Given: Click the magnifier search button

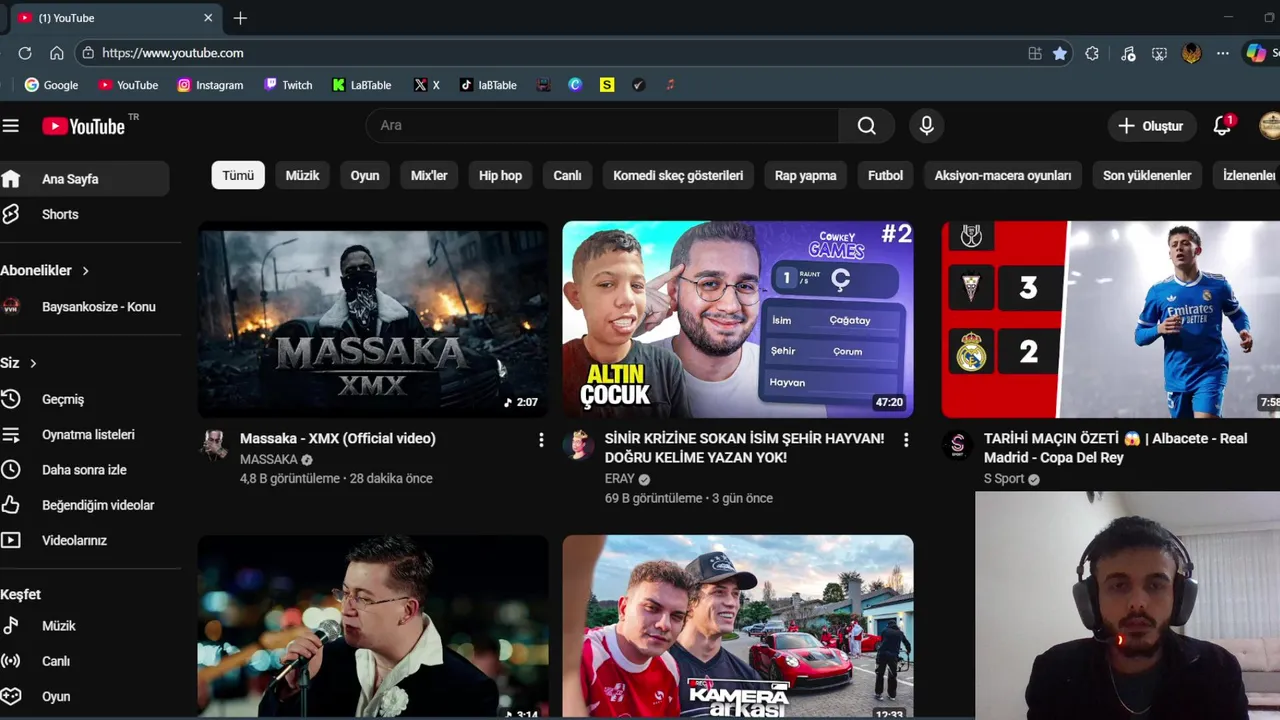Looking at the screenshot, I should click(x=867, y=125).
